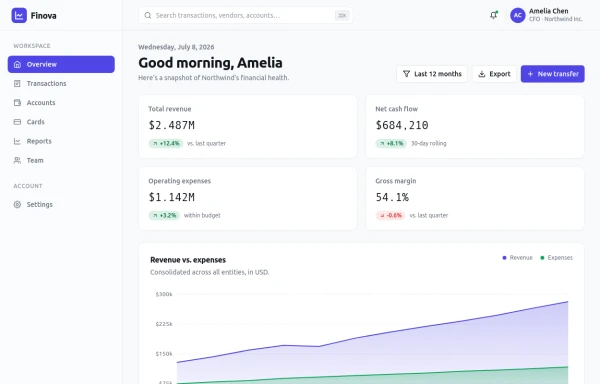This screenshot has width=600, height=384.
Task: Click the Team people icon
Action: point(17,160)
